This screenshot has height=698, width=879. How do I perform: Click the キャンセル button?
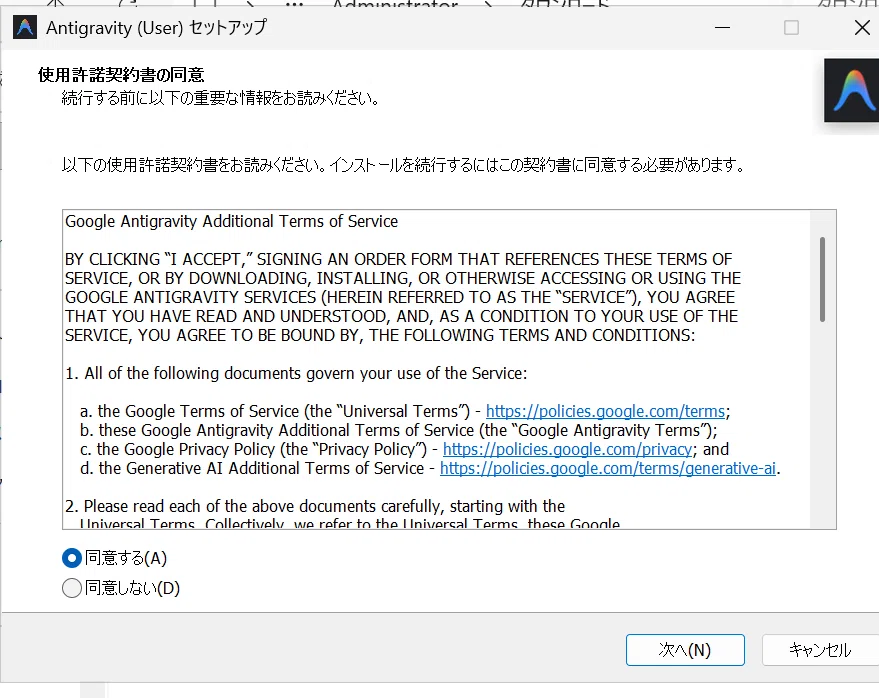click(820, 650)
